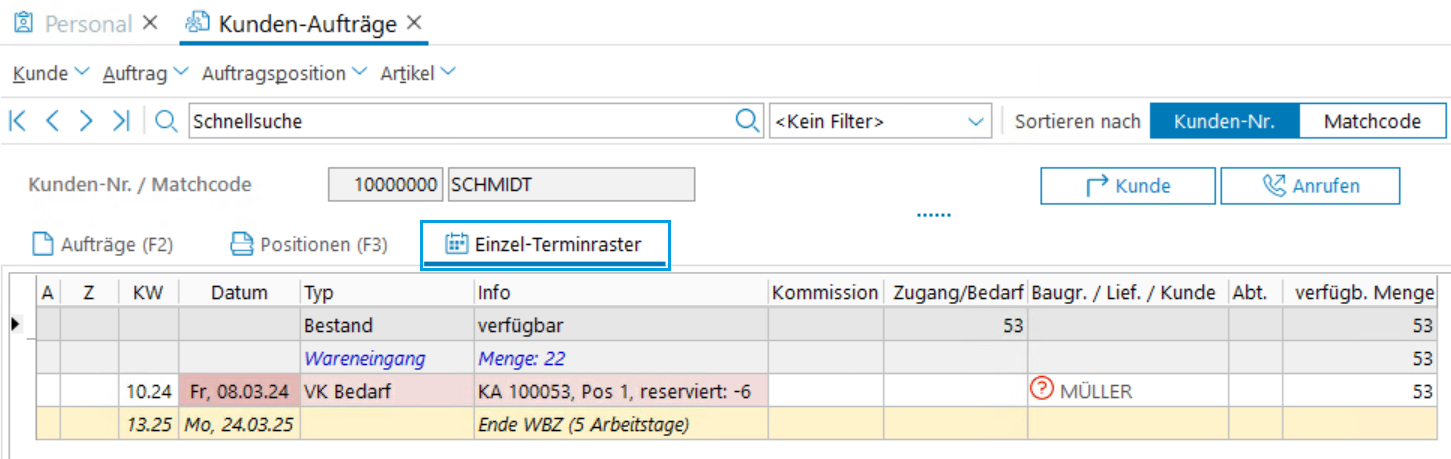1451x459 pixels.
Task: Jump to first customer record
Action: tap(17, 121)
